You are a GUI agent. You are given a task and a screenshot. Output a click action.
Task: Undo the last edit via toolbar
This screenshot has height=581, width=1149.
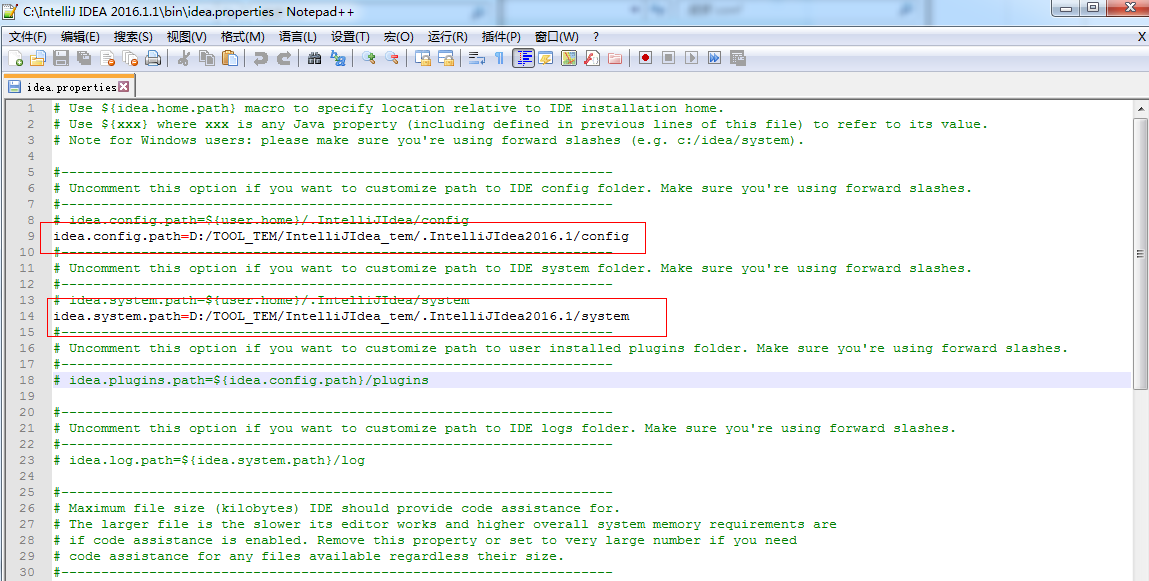click(x=261, y=59)
